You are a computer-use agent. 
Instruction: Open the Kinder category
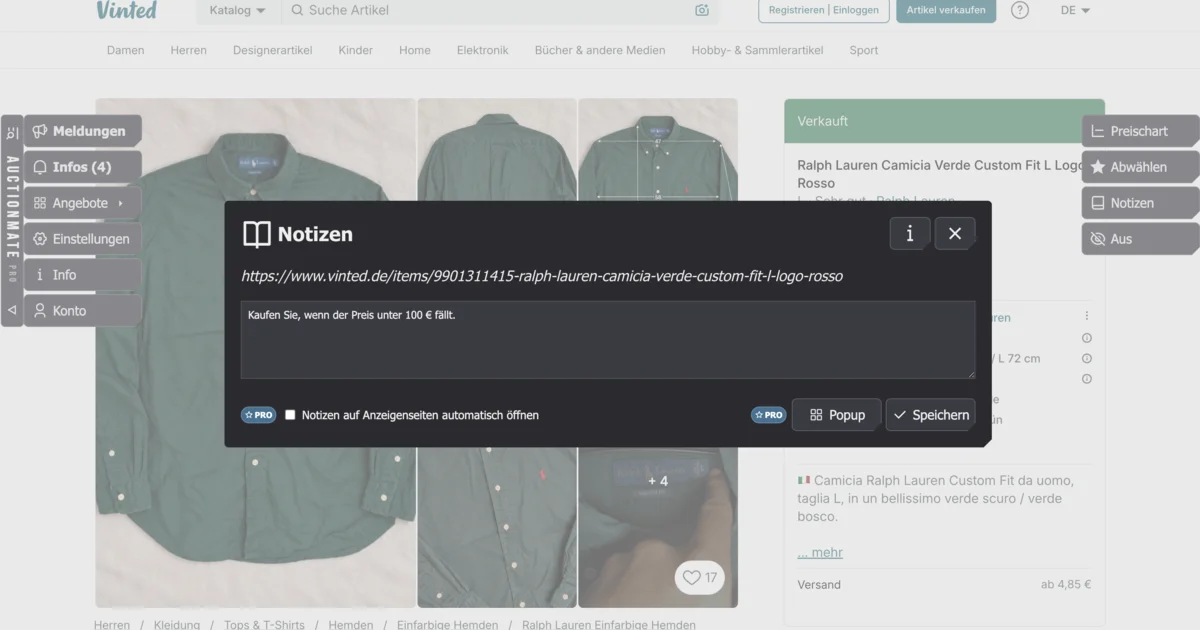pos(356,50)
